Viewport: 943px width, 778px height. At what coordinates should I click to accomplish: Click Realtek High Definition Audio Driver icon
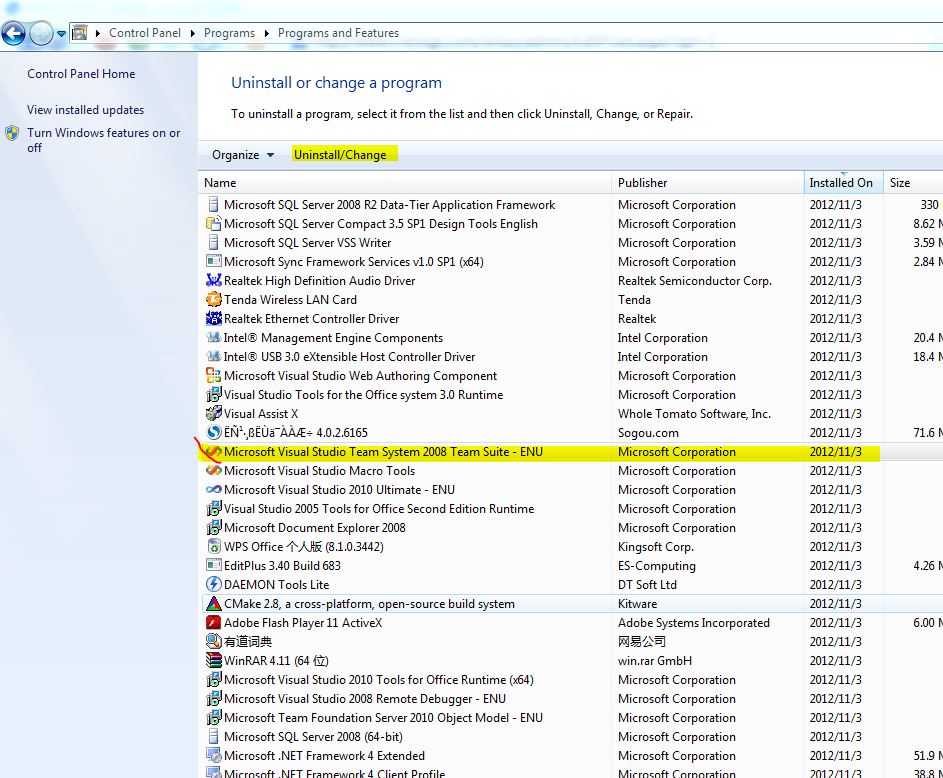click(213, 281)
